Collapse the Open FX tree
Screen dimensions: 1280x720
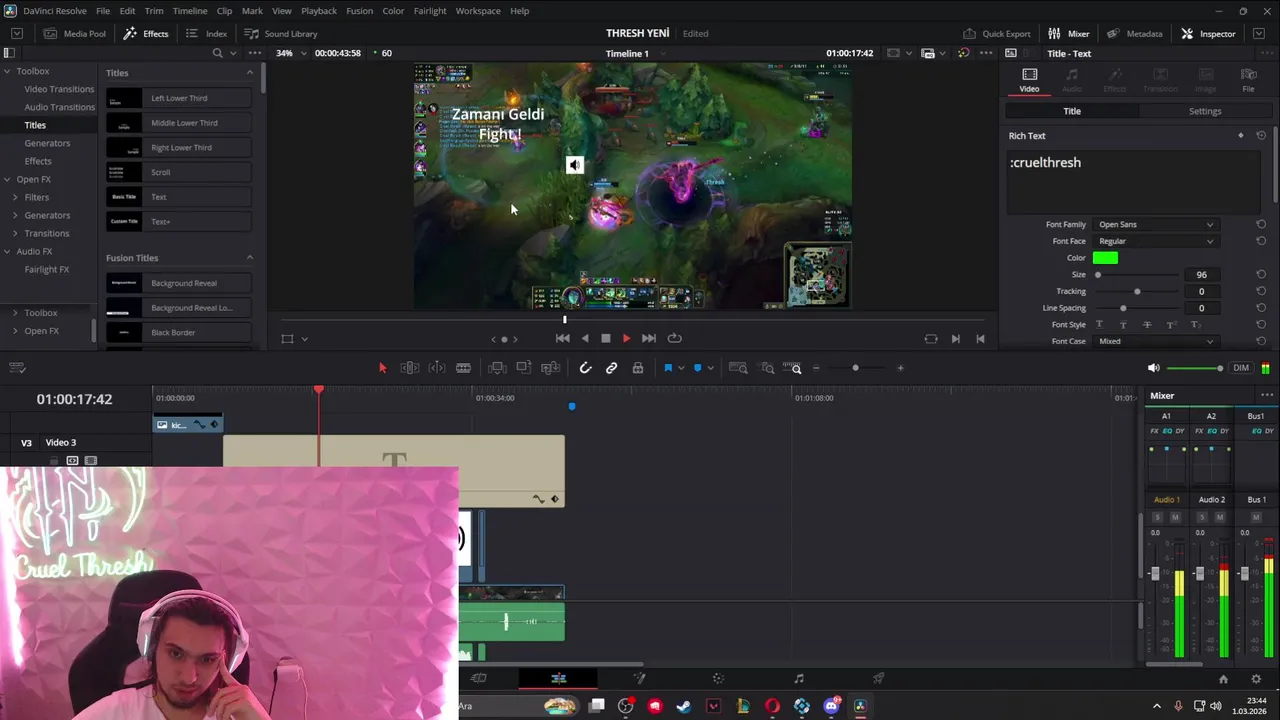click(x=7, y=179)
